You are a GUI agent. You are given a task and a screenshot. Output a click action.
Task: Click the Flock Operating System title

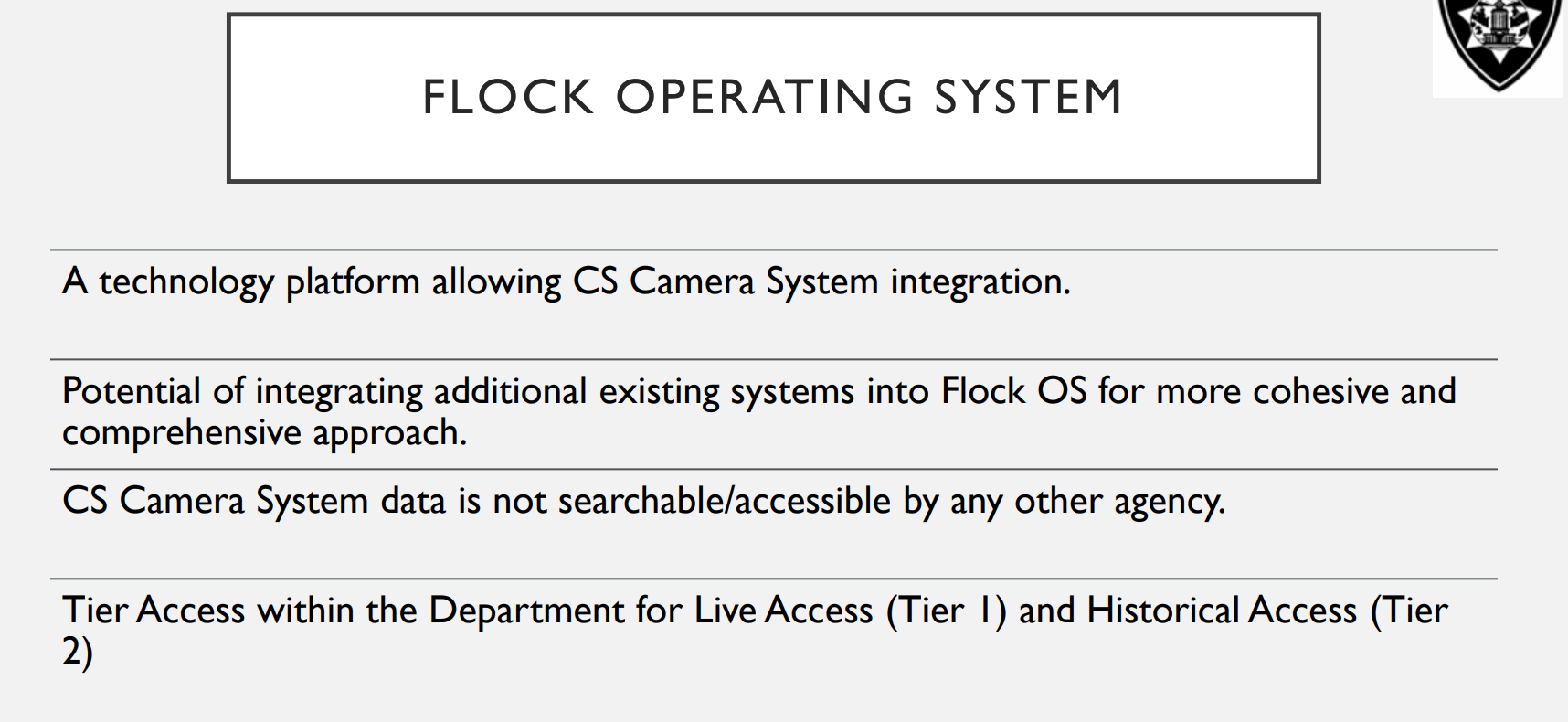pos(772,98)
